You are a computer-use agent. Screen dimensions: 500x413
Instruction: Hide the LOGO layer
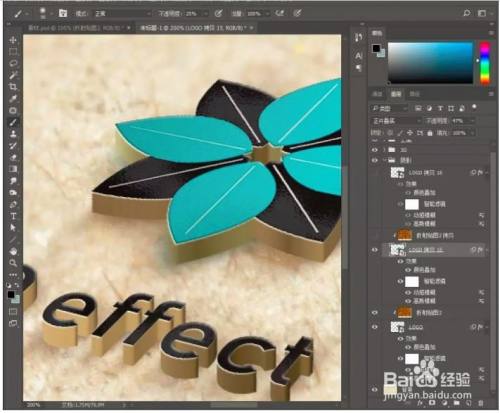pos(375,327)
